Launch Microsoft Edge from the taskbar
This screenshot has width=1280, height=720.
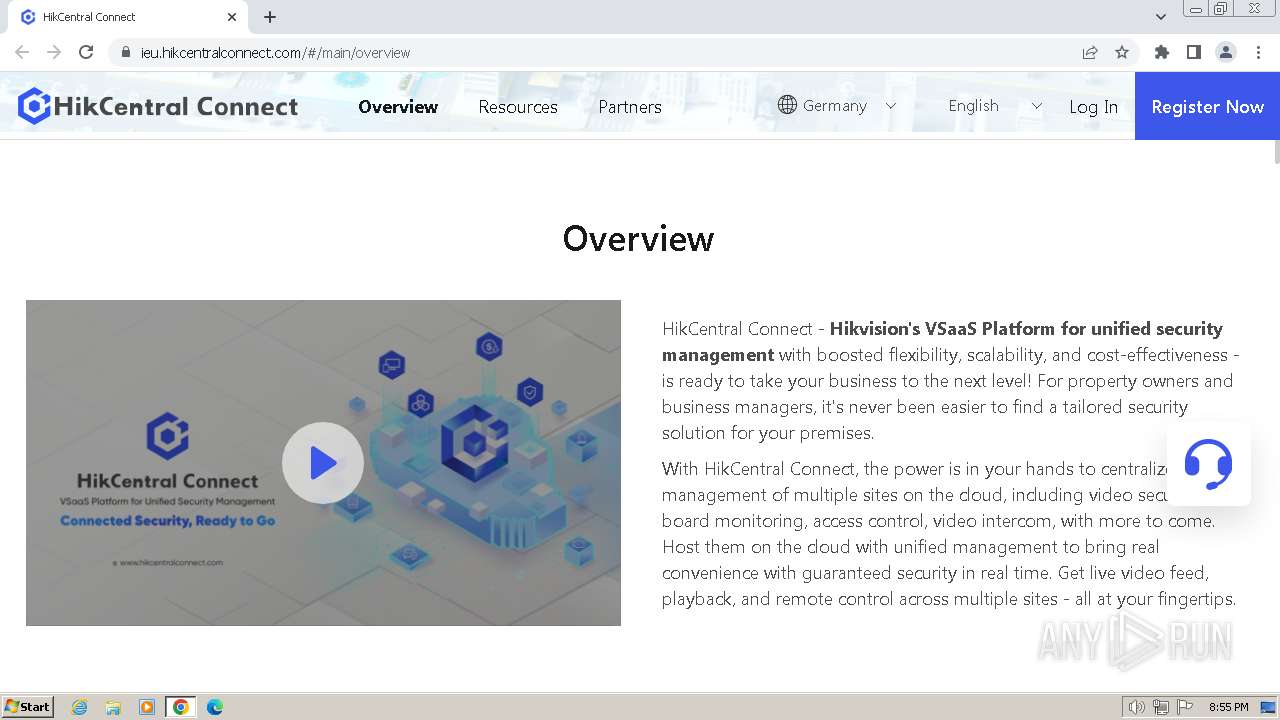[x=214, y=707]
